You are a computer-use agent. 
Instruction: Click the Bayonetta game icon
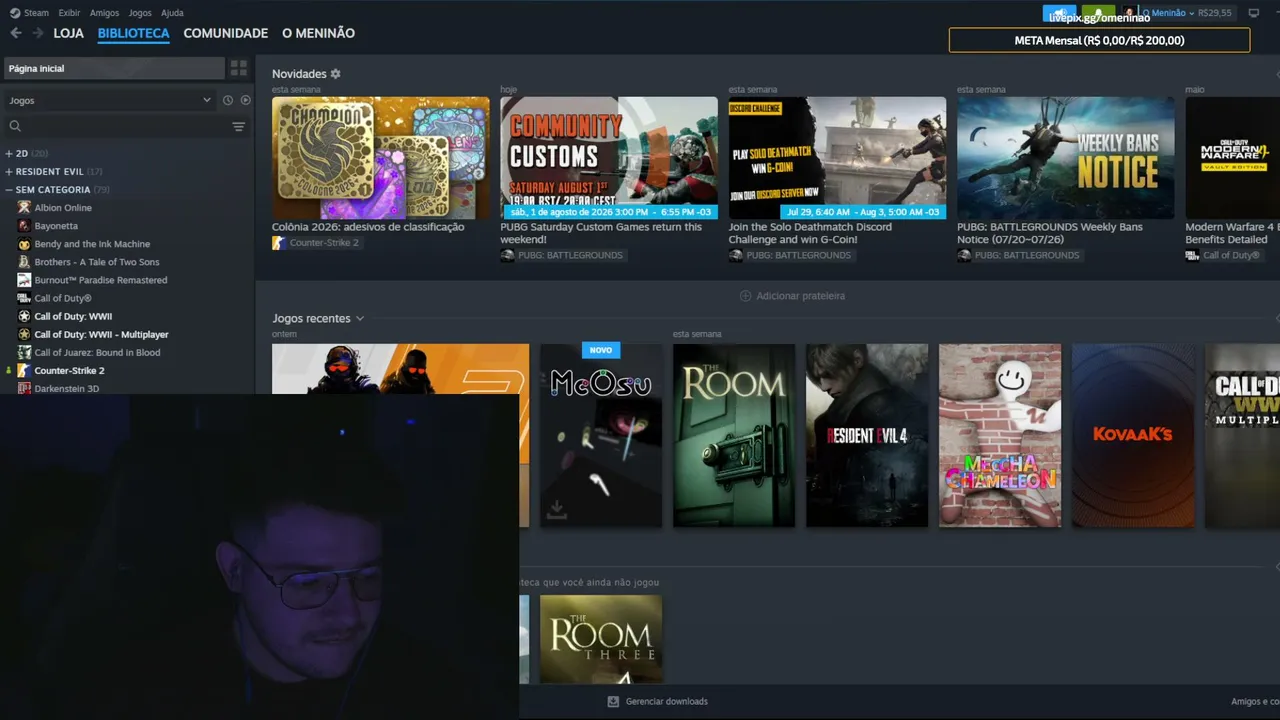[25, 226]
